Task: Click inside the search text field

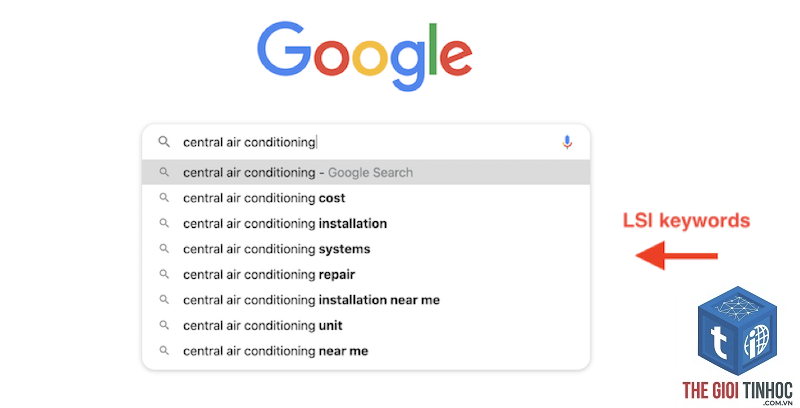Action: [367, 142]
